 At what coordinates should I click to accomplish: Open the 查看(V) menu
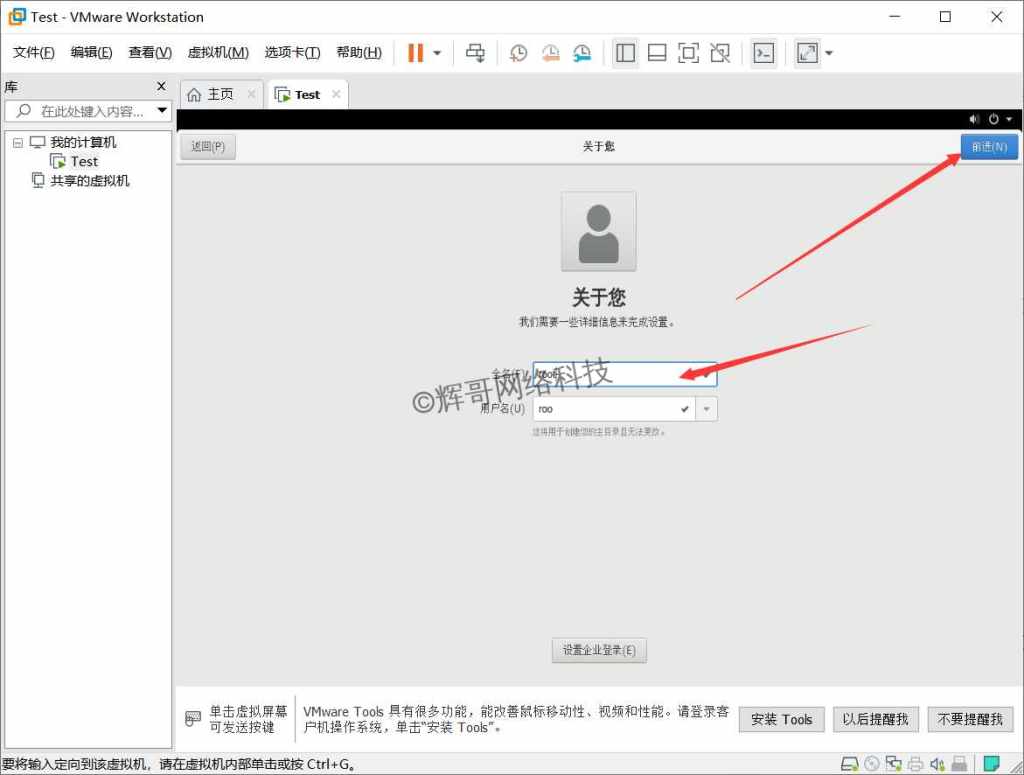(x=150, y=52)
